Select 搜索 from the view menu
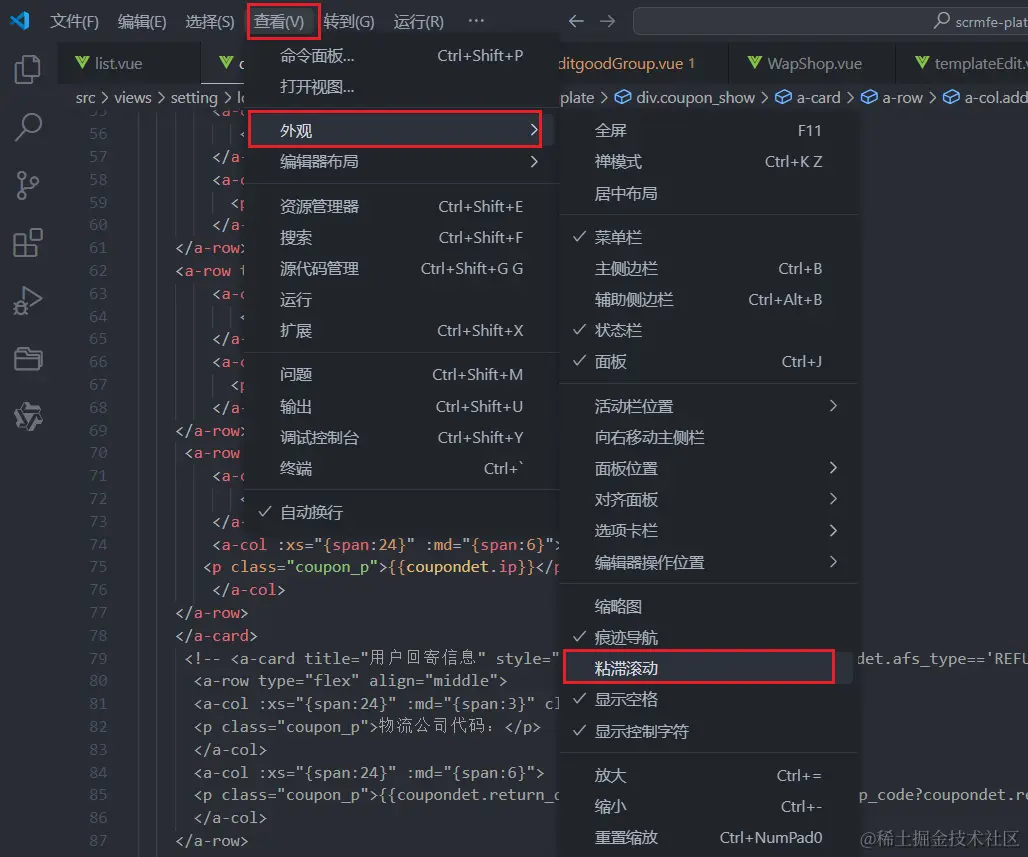This screenshot has width=1028, height=857. (x=401, y=237)
